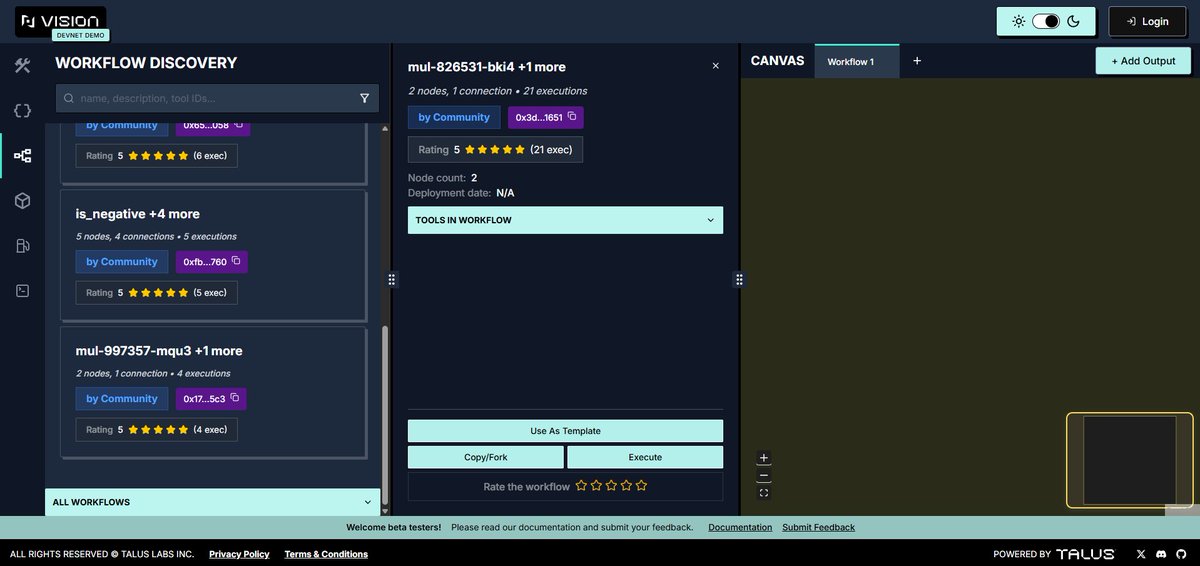
Task: Fit the canvas view to screen
Action: click(x=764, y=493)
